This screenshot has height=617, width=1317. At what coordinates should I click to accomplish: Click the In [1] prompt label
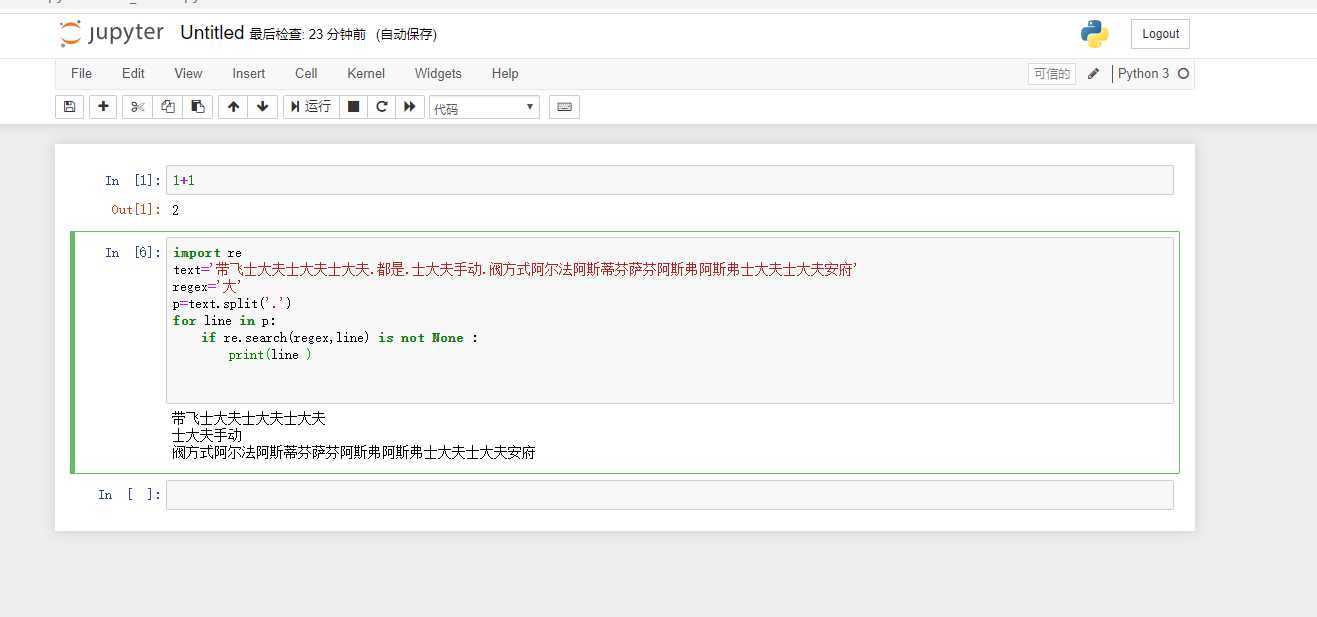tap(133, 181)
